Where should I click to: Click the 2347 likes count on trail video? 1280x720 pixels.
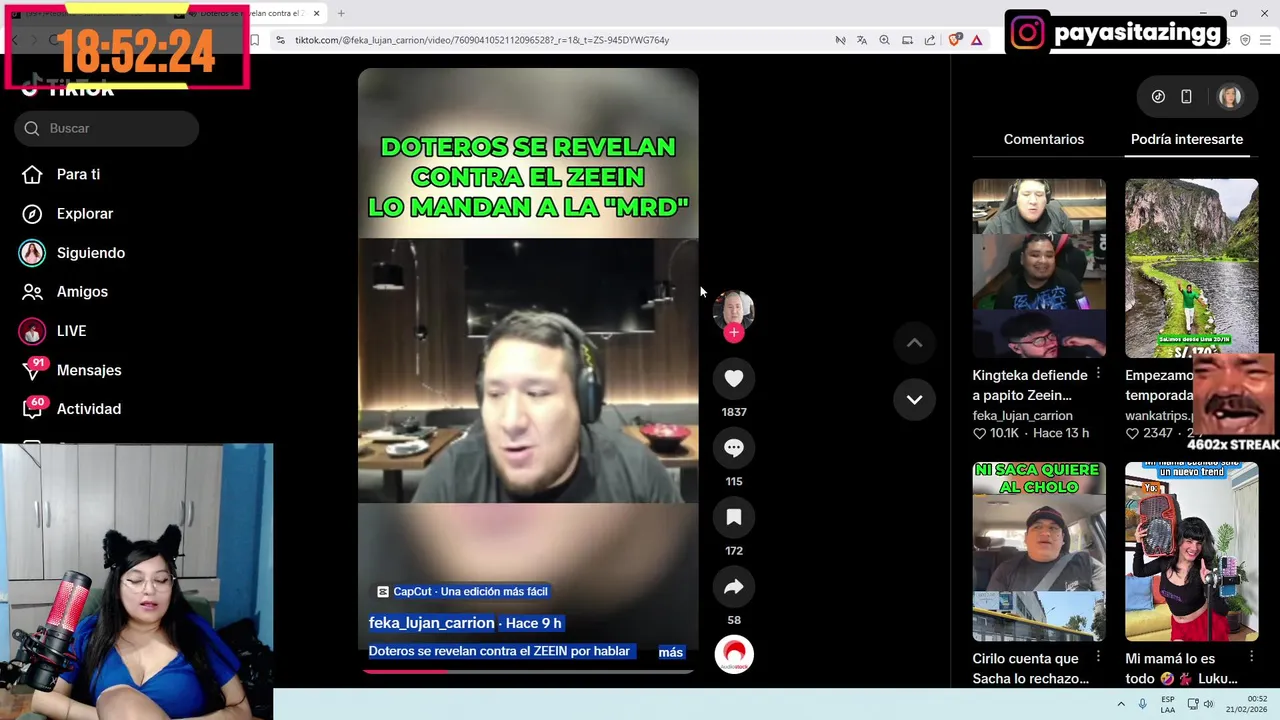pos(1149,433)
